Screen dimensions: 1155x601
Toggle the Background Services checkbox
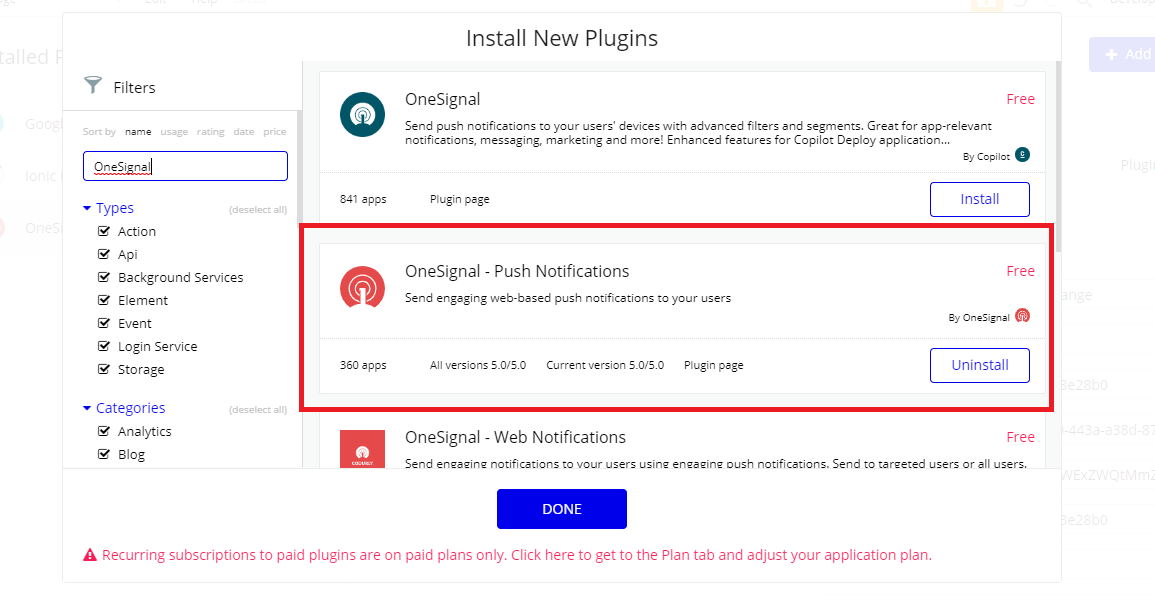click(104, 277)
